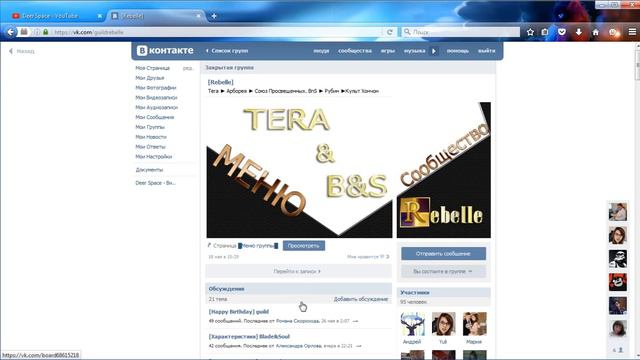
Task: Open the red cartoon avatar in the chat sidebar
Action: [618, 282]
